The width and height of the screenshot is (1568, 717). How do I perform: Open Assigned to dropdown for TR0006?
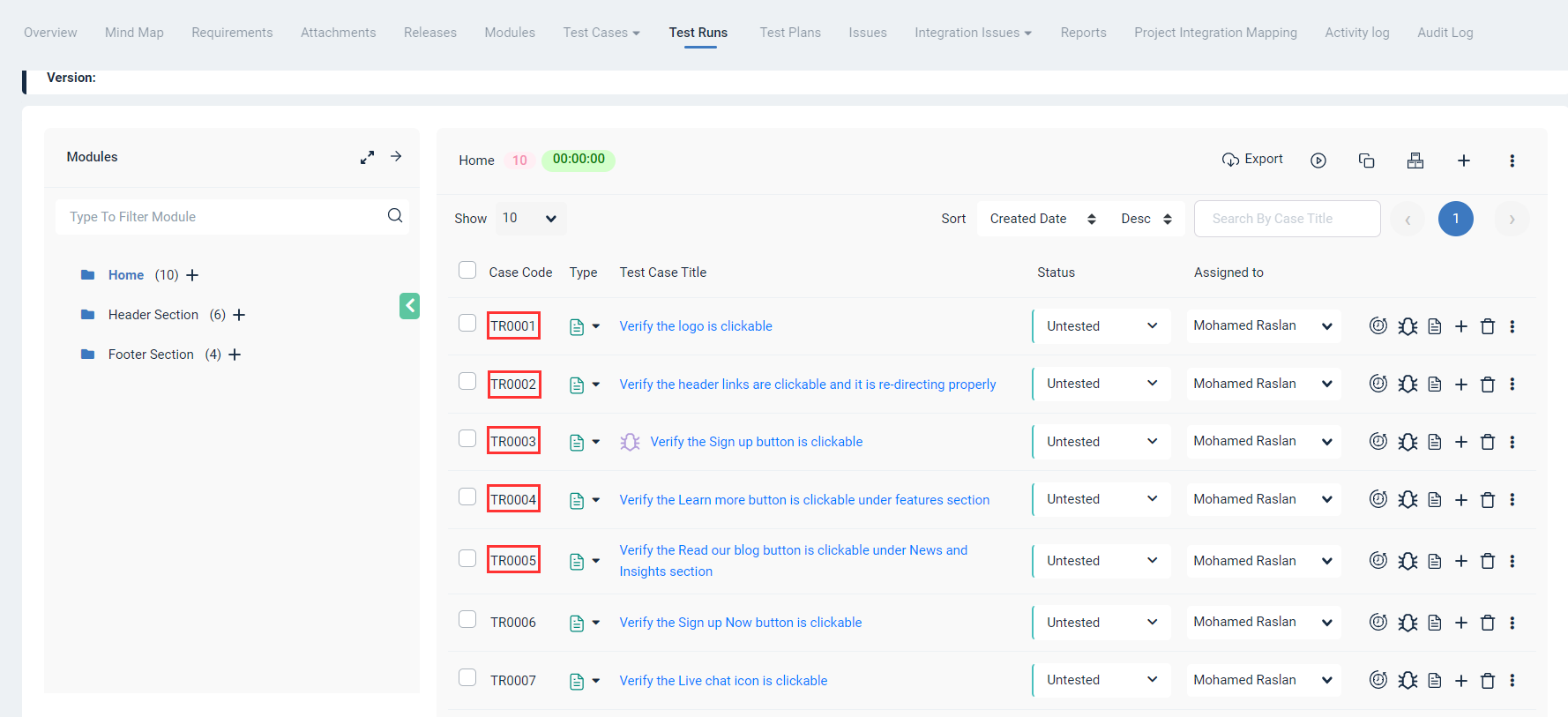click(1264, 622)
